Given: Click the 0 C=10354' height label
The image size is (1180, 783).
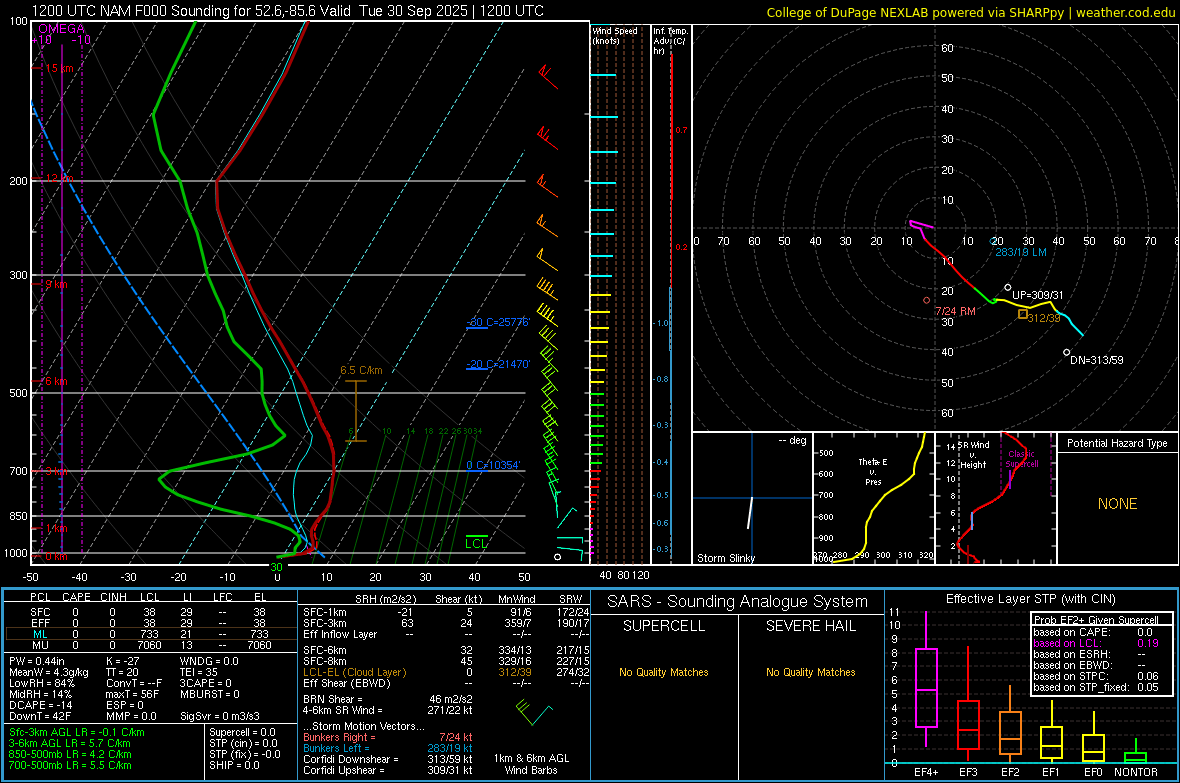Looking at the screenshot, I should [x=493, y=465].
